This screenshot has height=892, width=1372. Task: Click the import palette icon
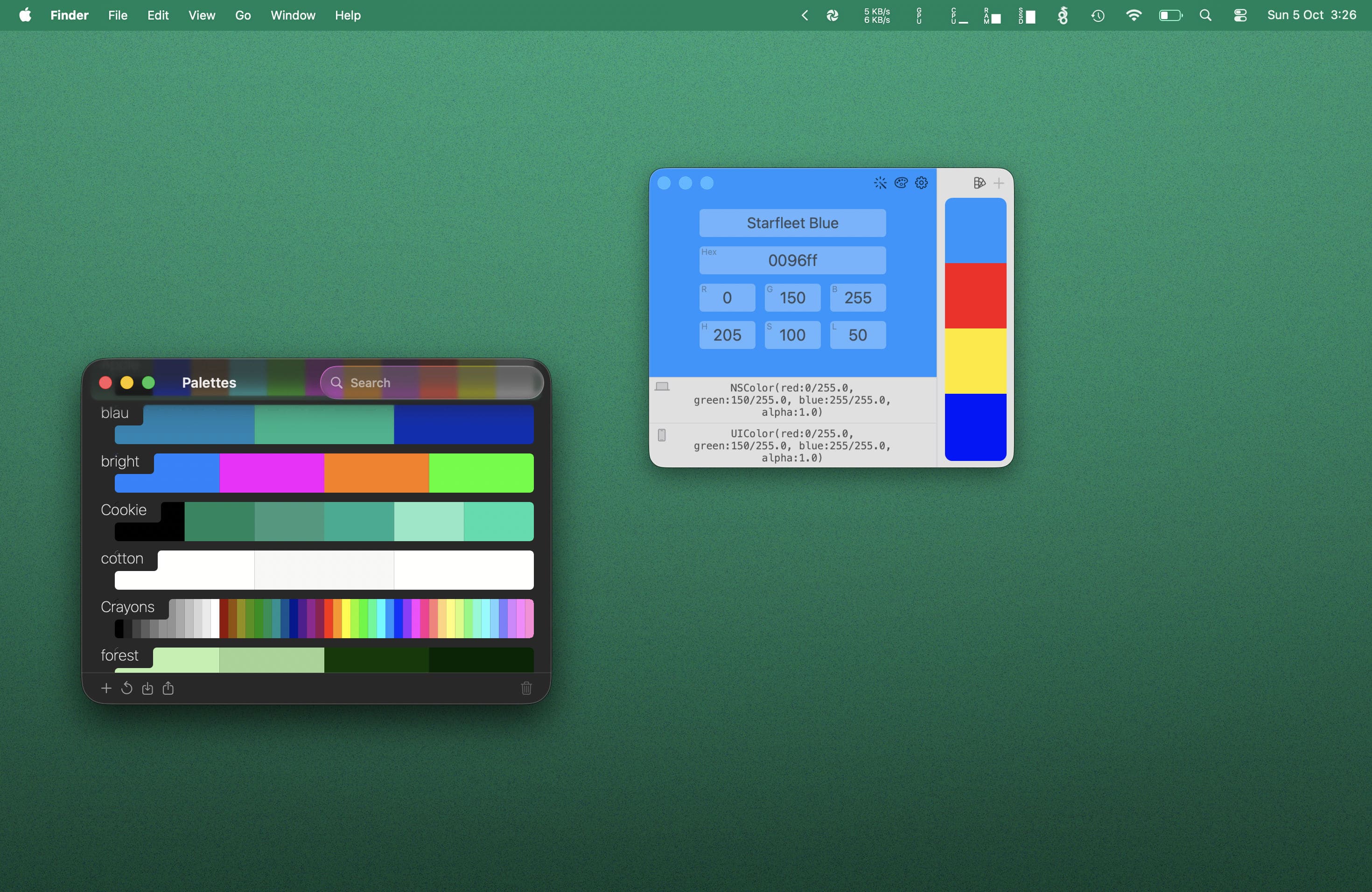coord(147,688)
